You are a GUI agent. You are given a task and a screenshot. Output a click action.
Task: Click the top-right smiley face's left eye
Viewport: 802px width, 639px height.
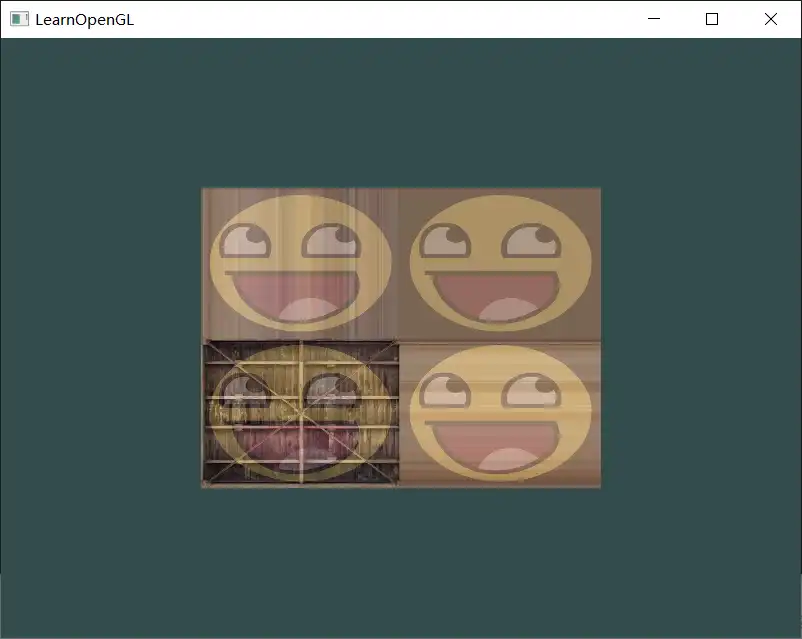(x=443, y=241)
